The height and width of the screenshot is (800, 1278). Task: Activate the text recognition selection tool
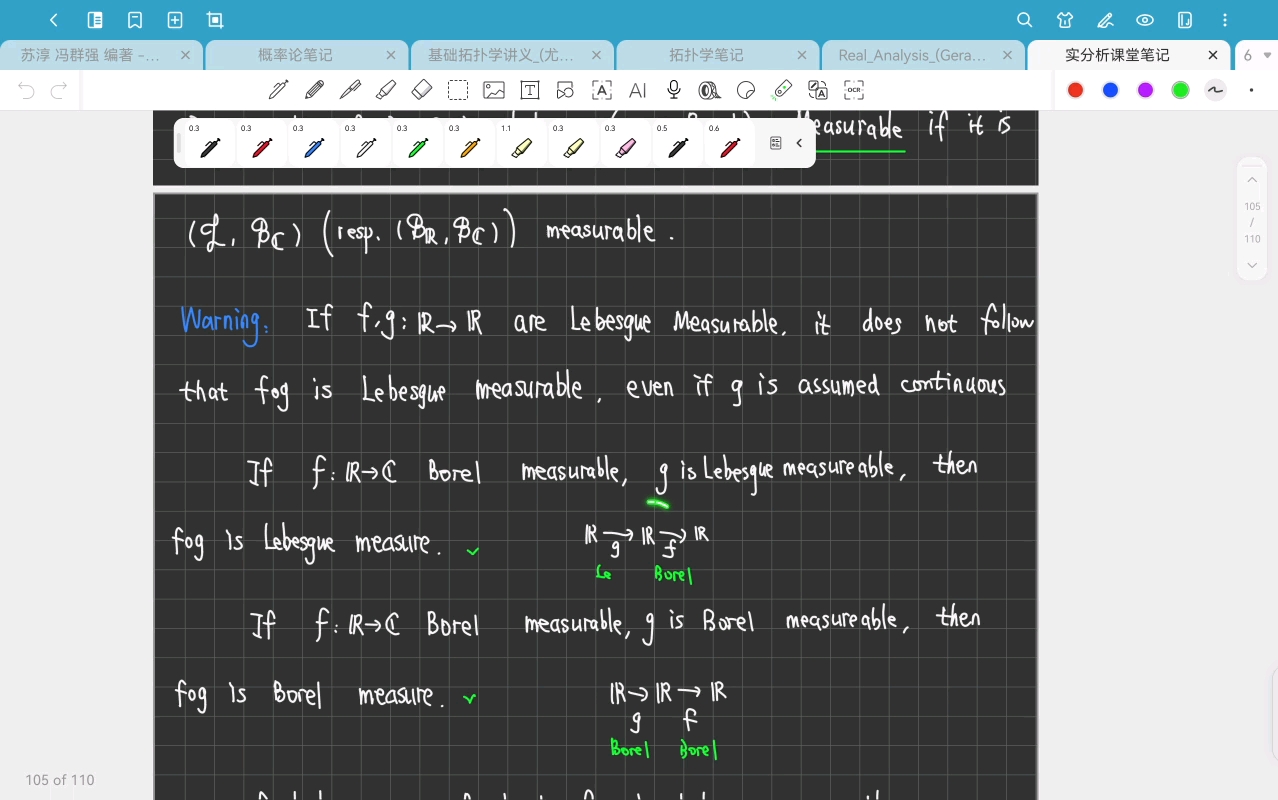tap(602, 90)
